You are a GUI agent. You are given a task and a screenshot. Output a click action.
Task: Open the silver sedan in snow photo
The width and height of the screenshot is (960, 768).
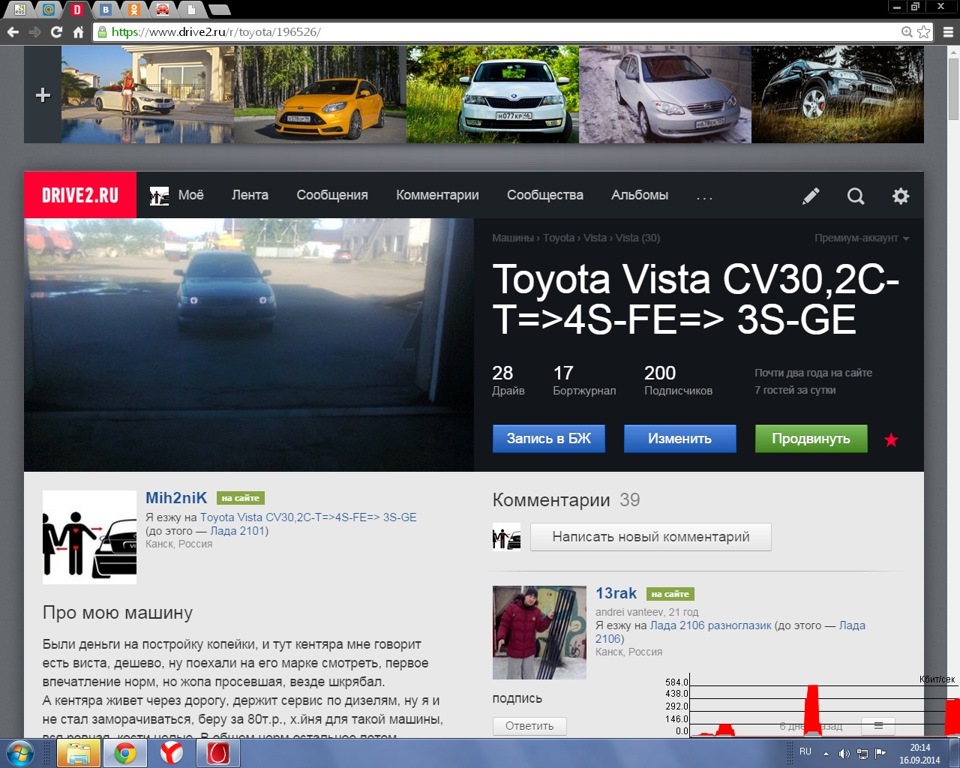665,94
